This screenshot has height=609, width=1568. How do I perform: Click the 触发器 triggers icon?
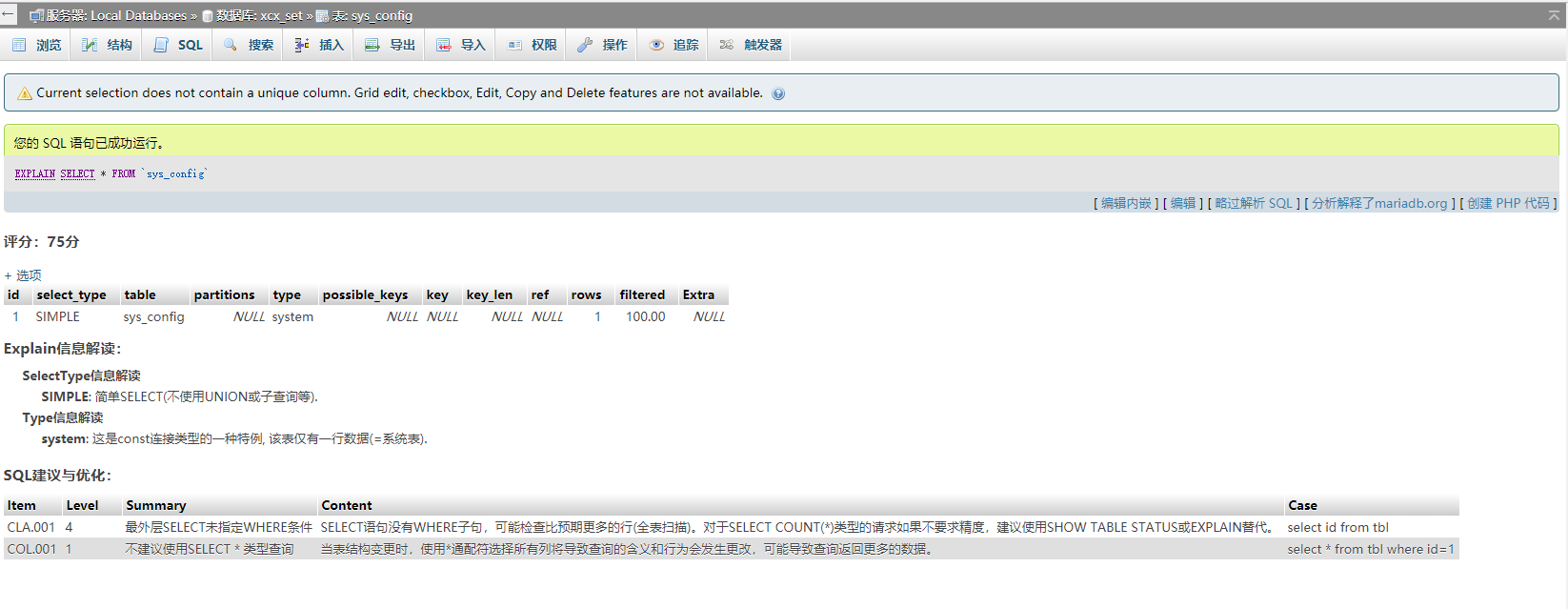[x=727, y=45]
